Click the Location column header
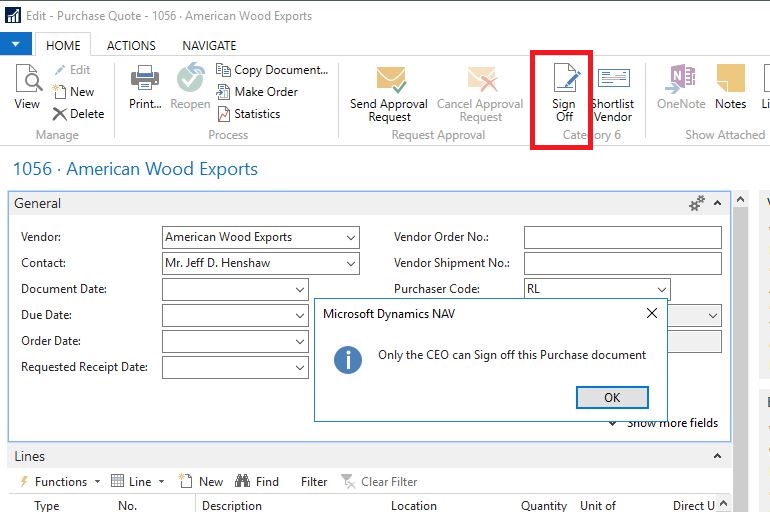The width and height of the screenshot is (770, 512). click(x=413, y=505)
